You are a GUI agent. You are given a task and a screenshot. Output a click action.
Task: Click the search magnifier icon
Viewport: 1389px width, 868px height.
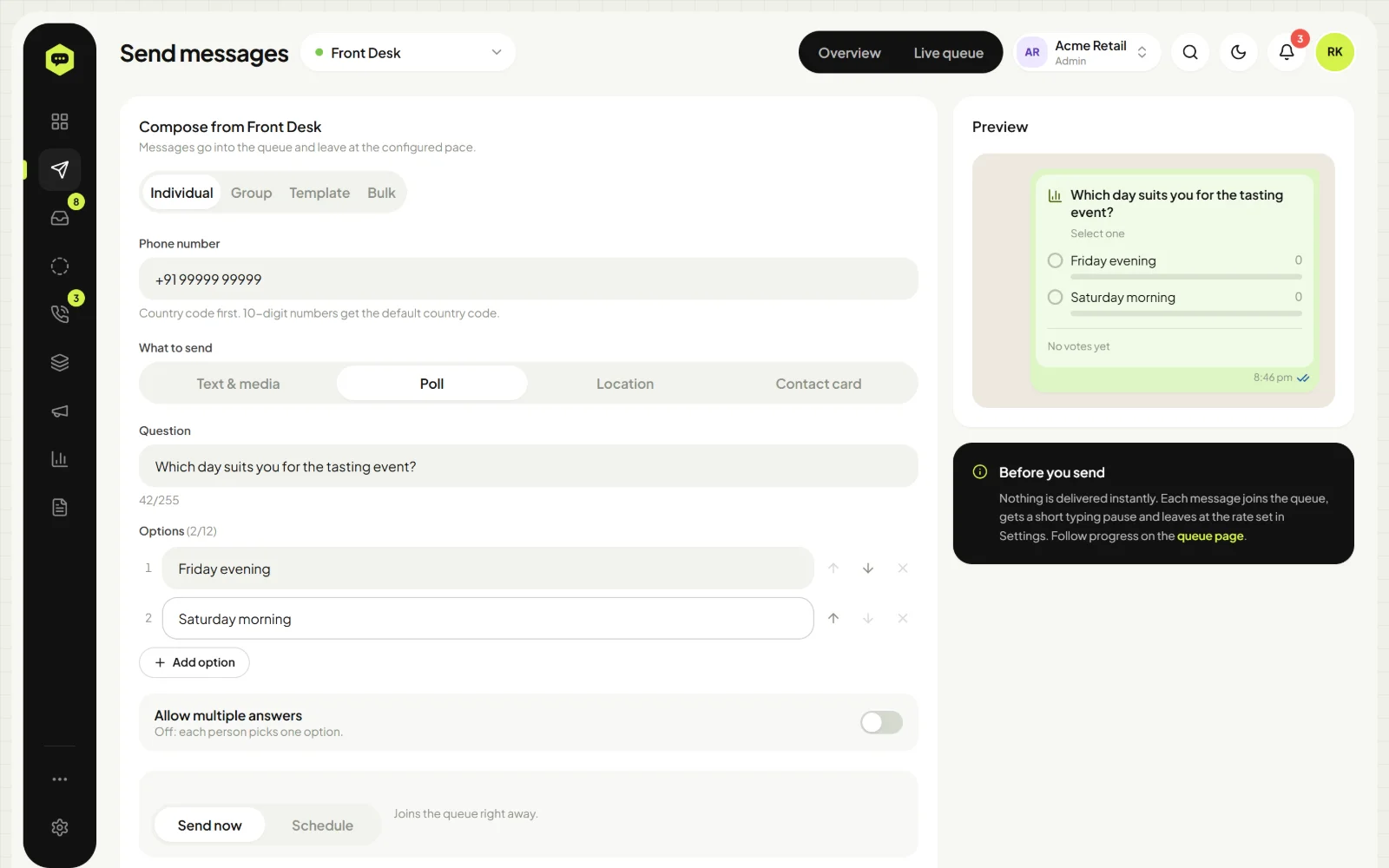point(1190,52)
